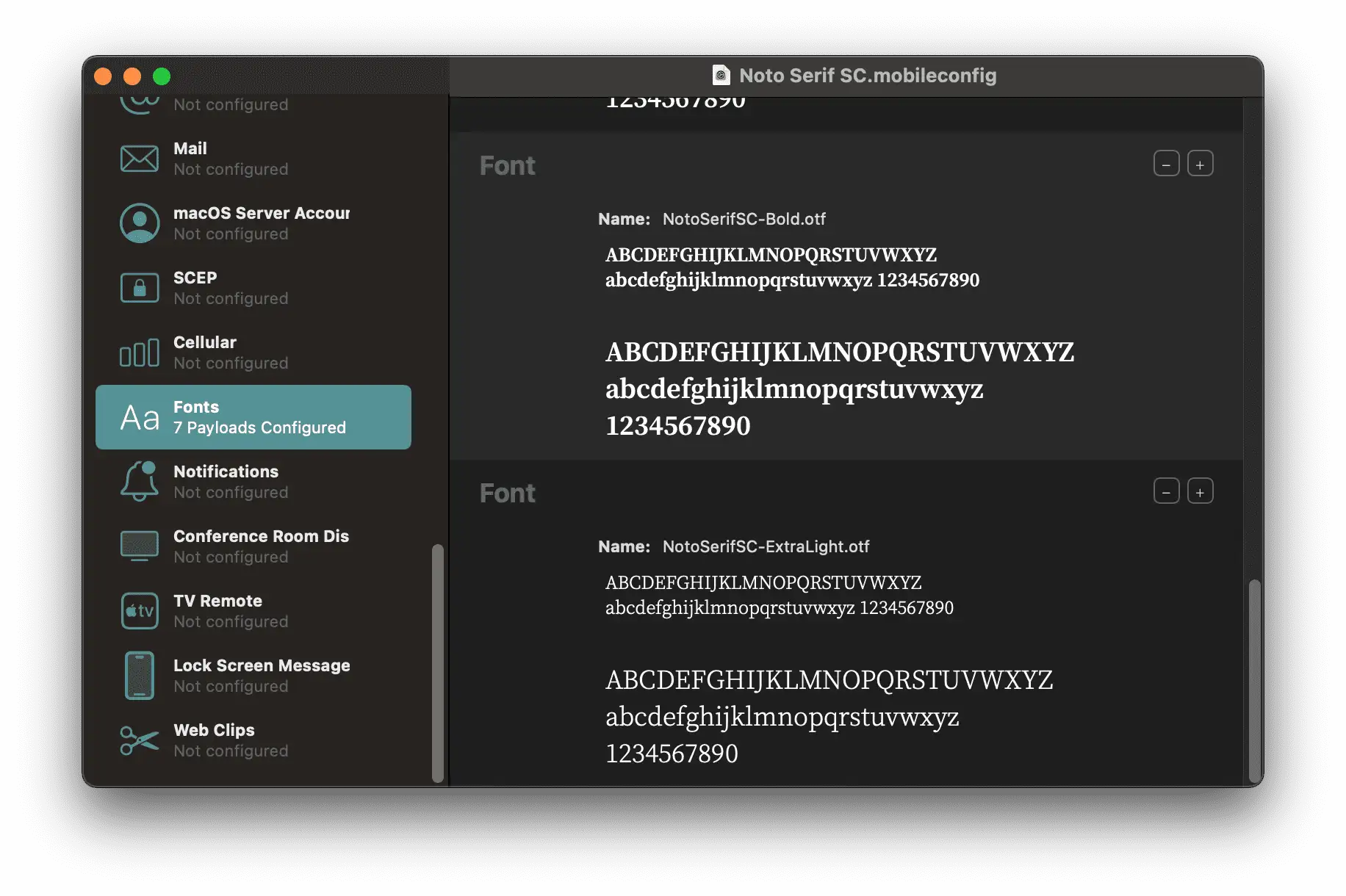Click the Notifications bell icon
Screen dimensions: 1346x896
(x=139, y=482)
